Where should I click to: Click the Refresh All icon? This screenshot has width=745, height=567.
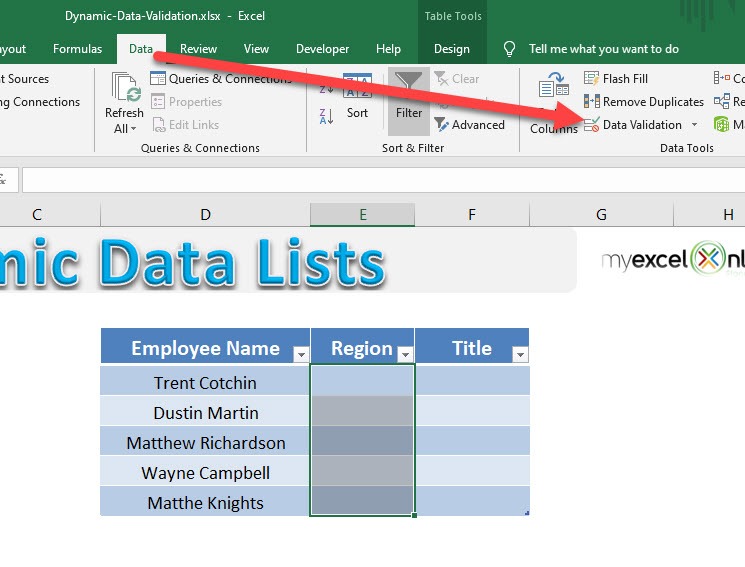[x=126, y=87]
